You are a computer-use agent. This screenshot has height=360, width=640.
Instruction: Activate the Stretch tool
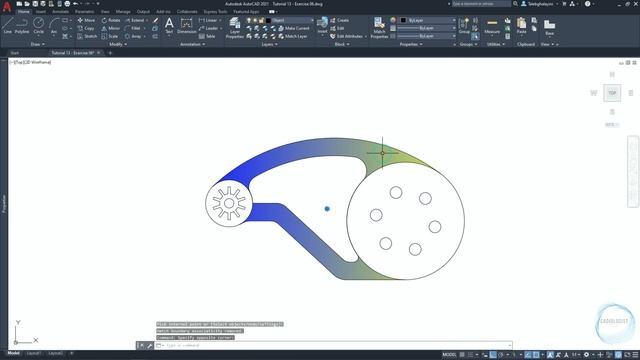point(87,36)
